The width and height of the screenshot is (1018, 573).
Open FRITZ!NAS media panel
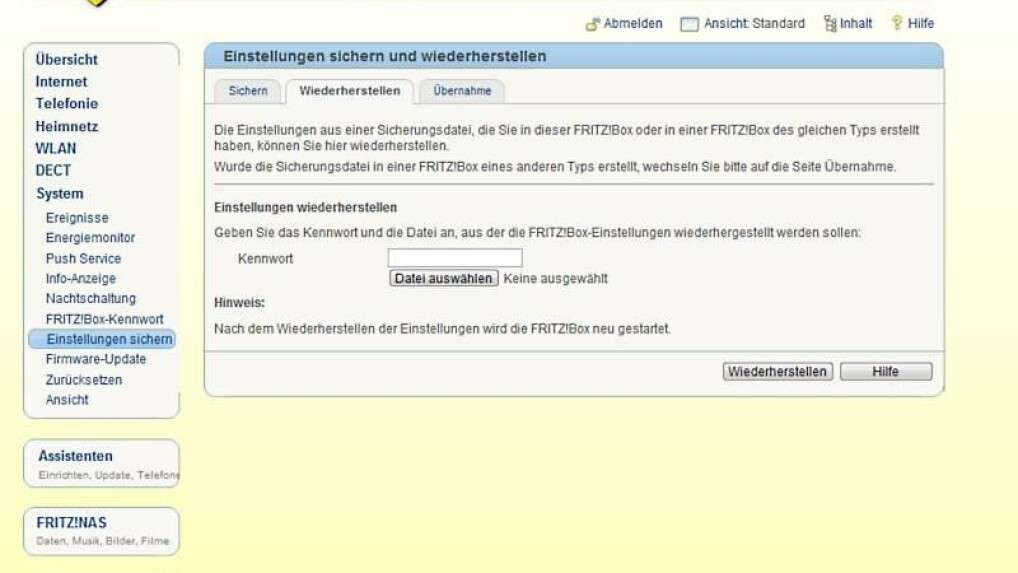click(x=72, y=523)
